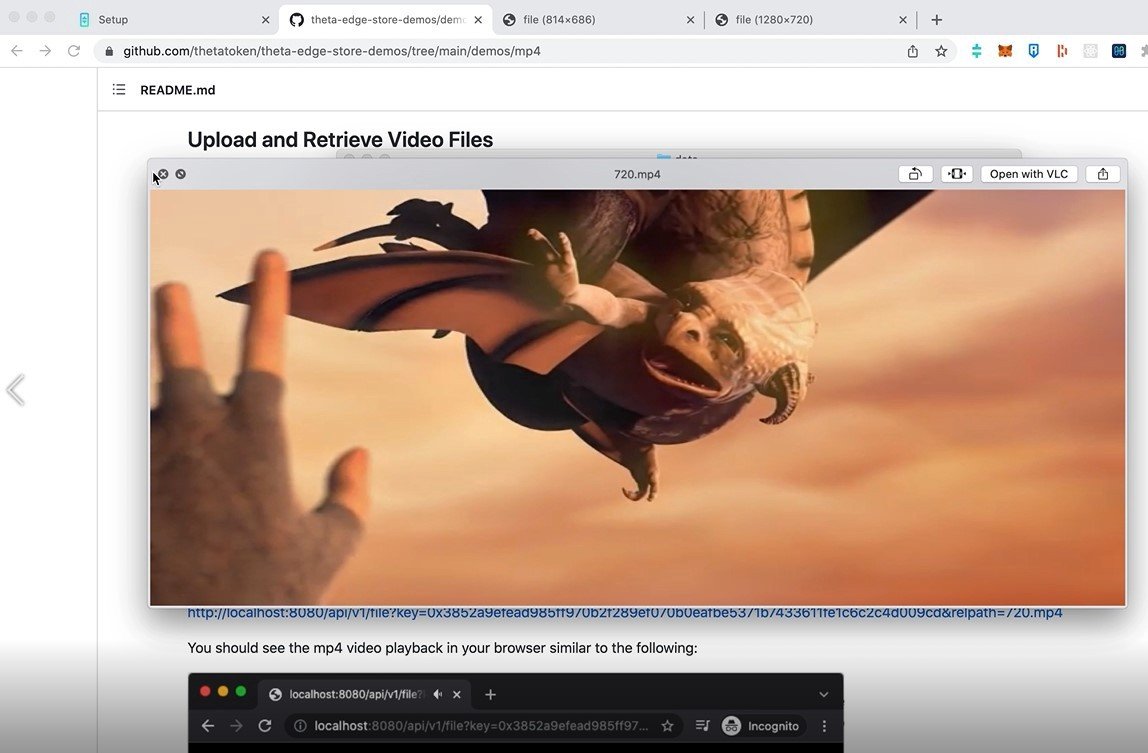Screen dimensions: 1148x753
Task: Close the file (1280×720) tab
Action: tap(903, 20)
